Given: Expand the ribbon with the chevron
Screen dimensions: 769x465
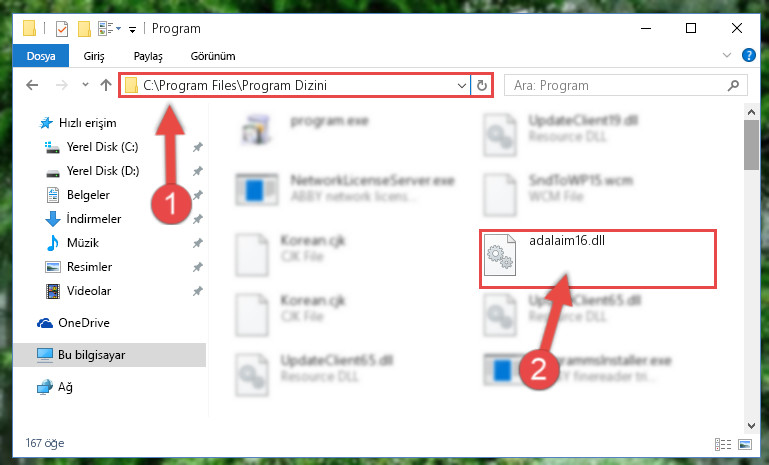Looking at the screenshot, I should pyautogui.click(x=727, y=55).
